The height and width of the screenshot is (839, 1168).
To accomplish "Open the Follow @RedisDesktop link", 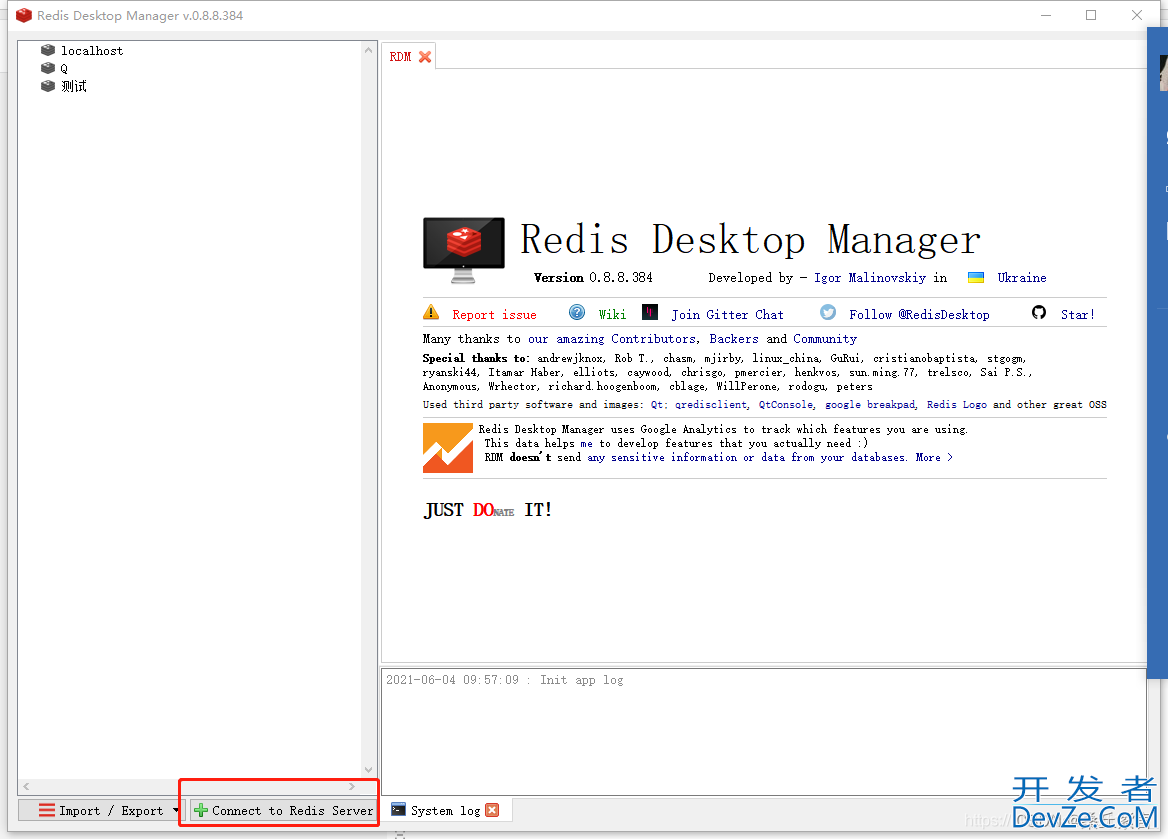I will click(919, 314).
